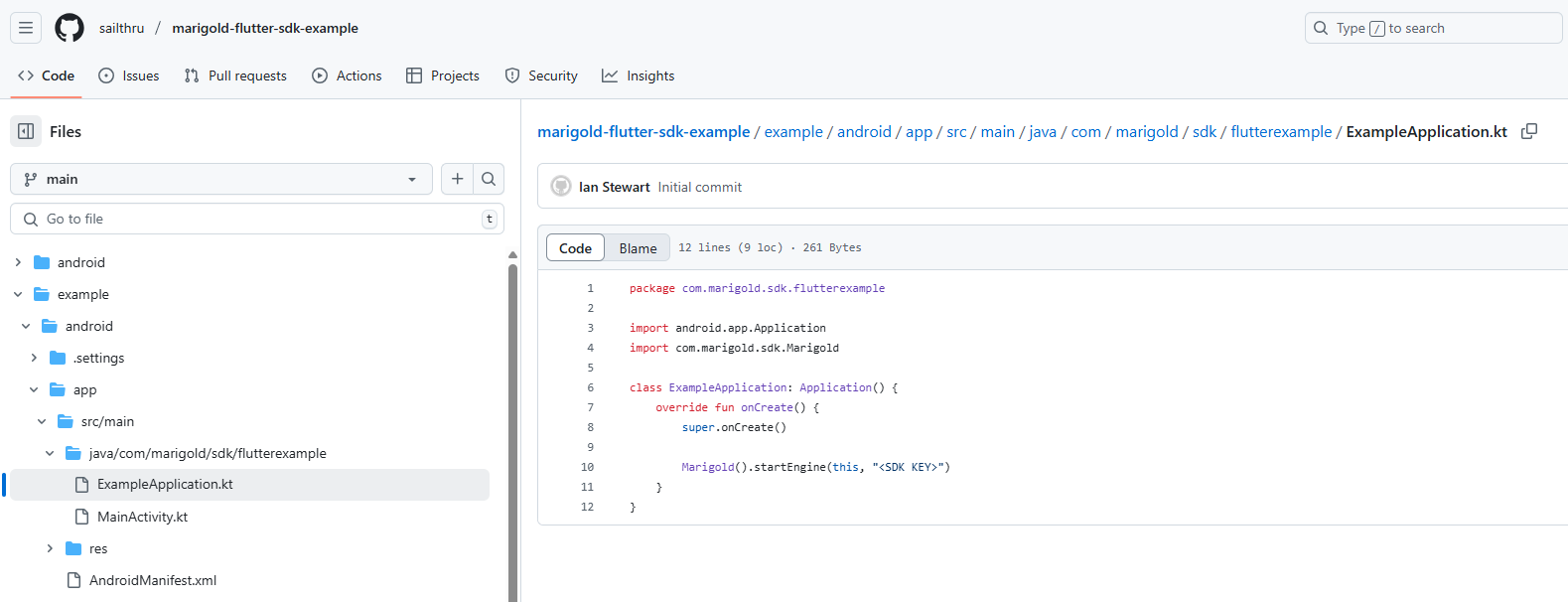The image size is (1568, 602).
Task: Click the res folder icon
Action: tap(73, 548)
